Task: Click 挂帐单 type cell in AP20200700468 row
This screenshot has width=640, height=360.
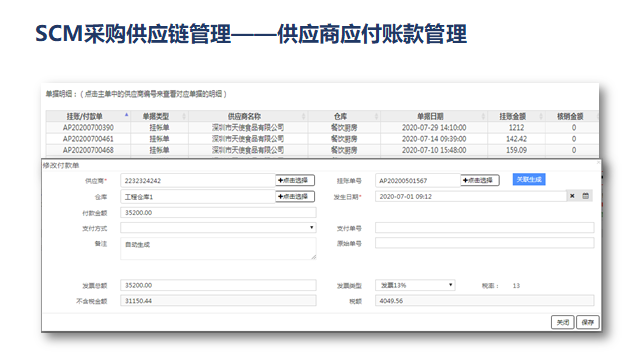Action: click(x=160, y=150)
